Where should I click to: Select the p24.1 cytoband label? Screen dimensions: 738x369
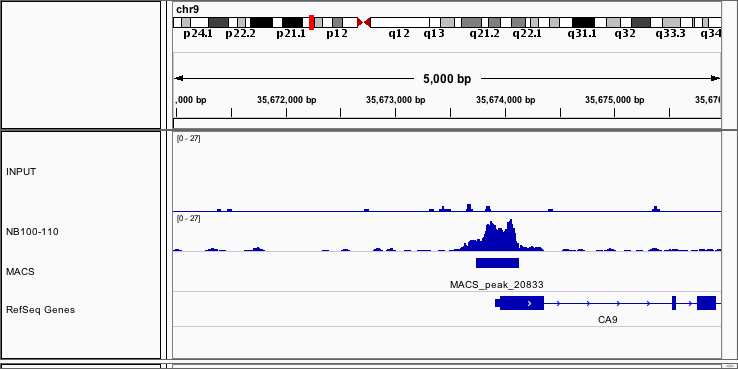click(x=198, y=34)
